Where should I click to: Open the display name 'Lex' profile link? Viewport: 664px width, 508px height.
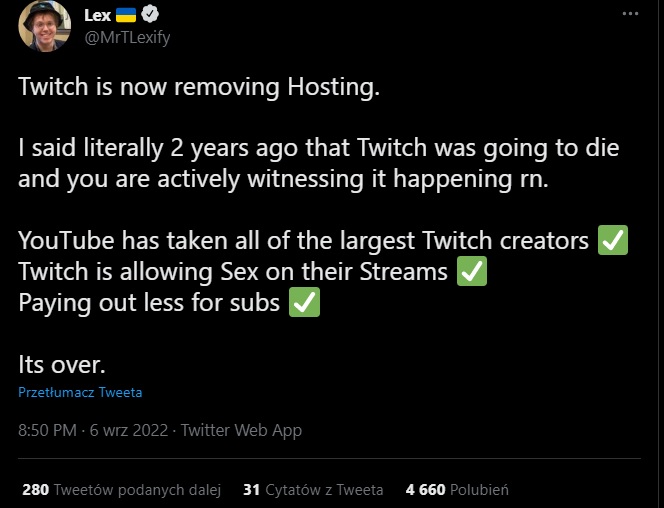tap(97, 15)
